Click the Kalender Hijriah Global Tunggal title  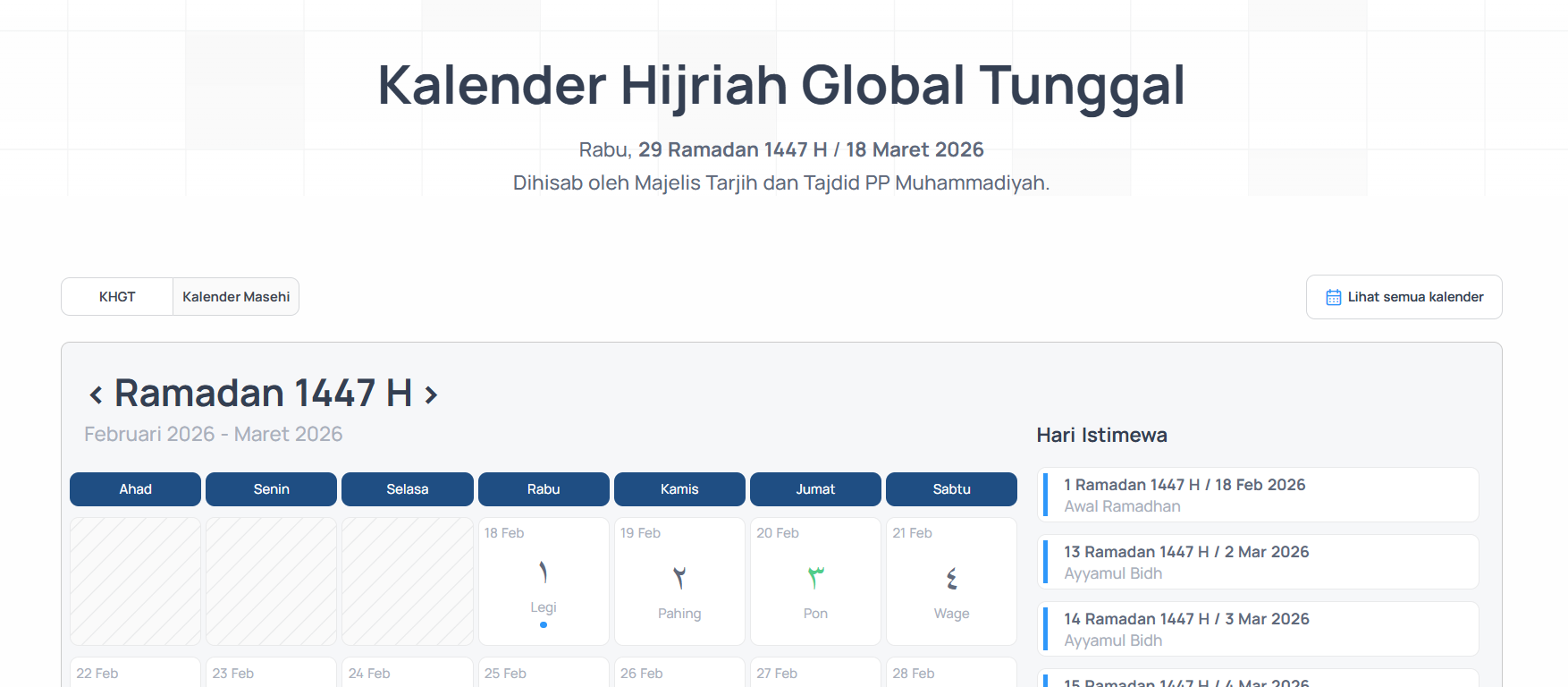pyautogui.click(x=781, y=86)
